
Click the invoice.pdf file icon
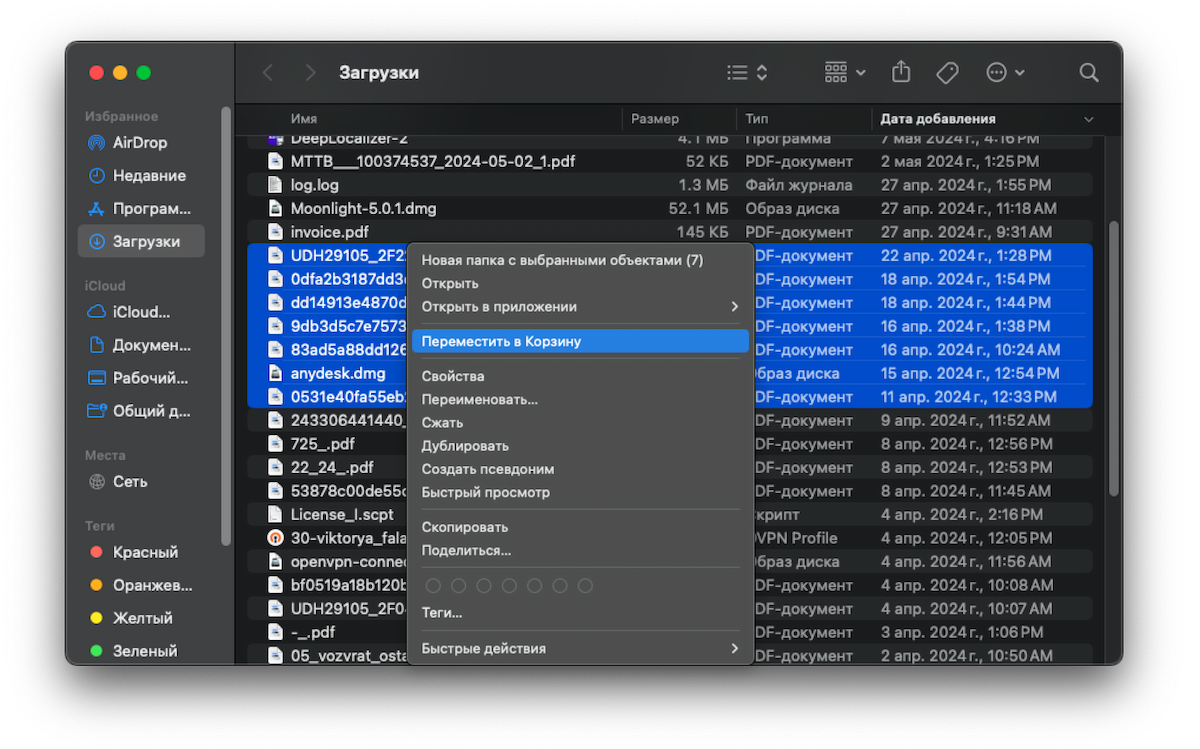click(x=276, y=232)
